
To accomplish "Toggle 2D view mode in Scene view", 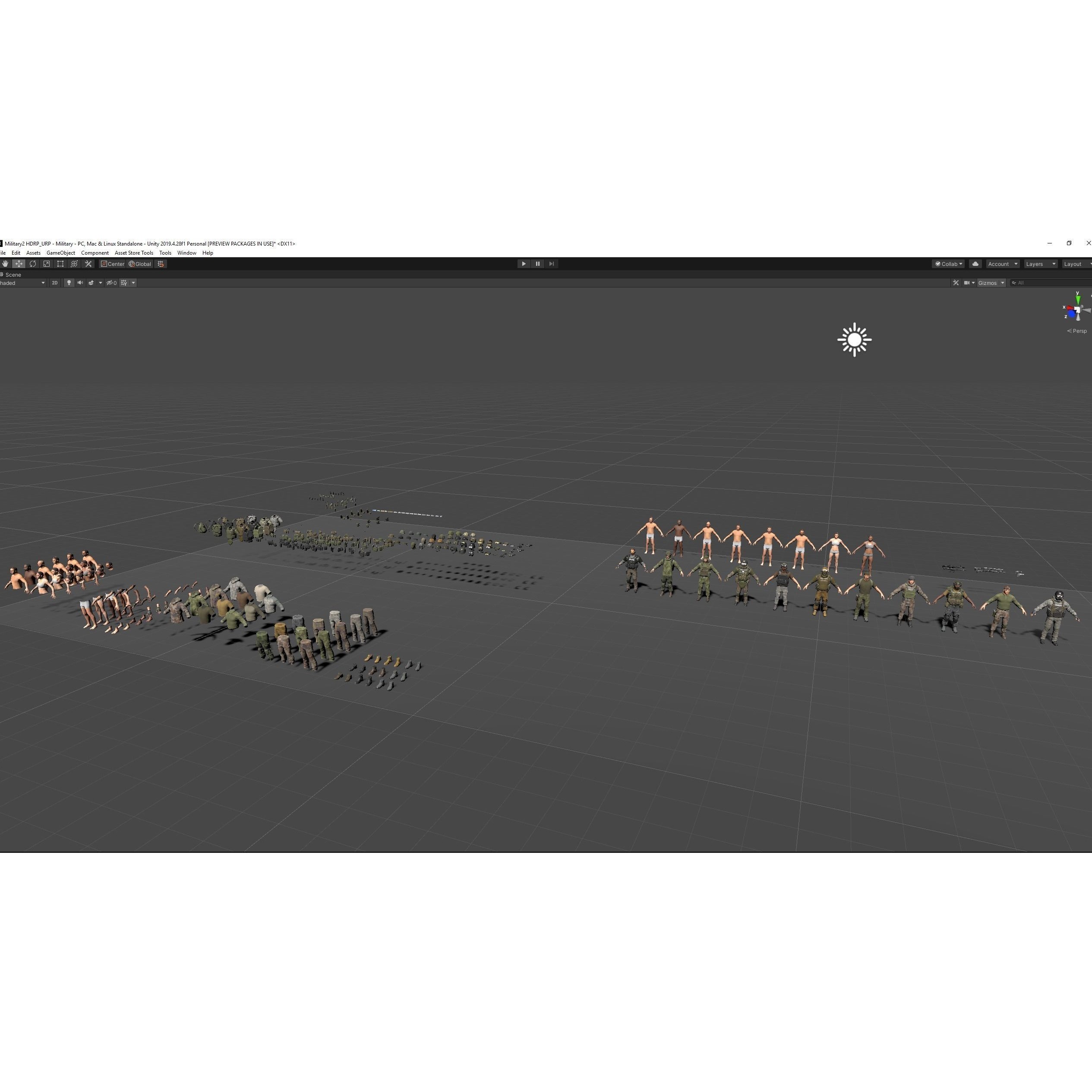I will tap(55, 283).
